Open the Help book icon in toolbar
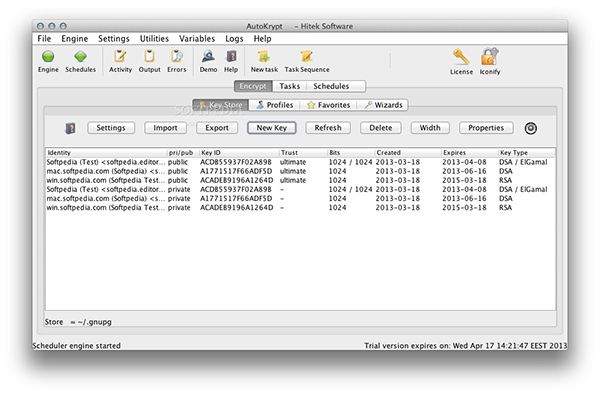This screenshot has height=395, width=600. pyautogui.click(x=231, y=57)
